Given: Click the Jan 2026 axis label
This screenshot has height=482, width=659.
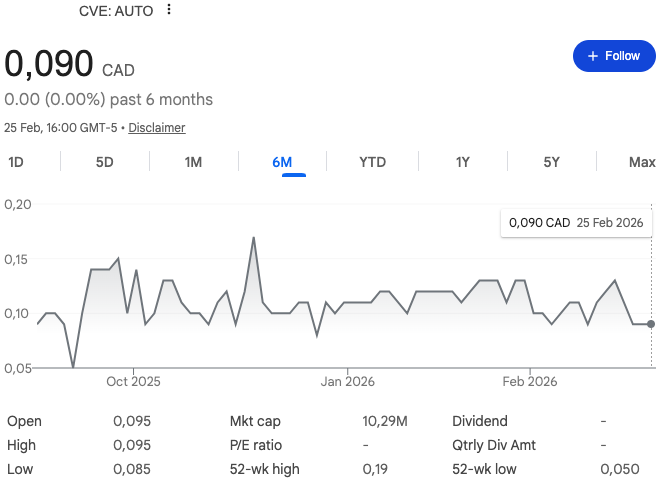Looking at the screenshot, I should [346, 381].
